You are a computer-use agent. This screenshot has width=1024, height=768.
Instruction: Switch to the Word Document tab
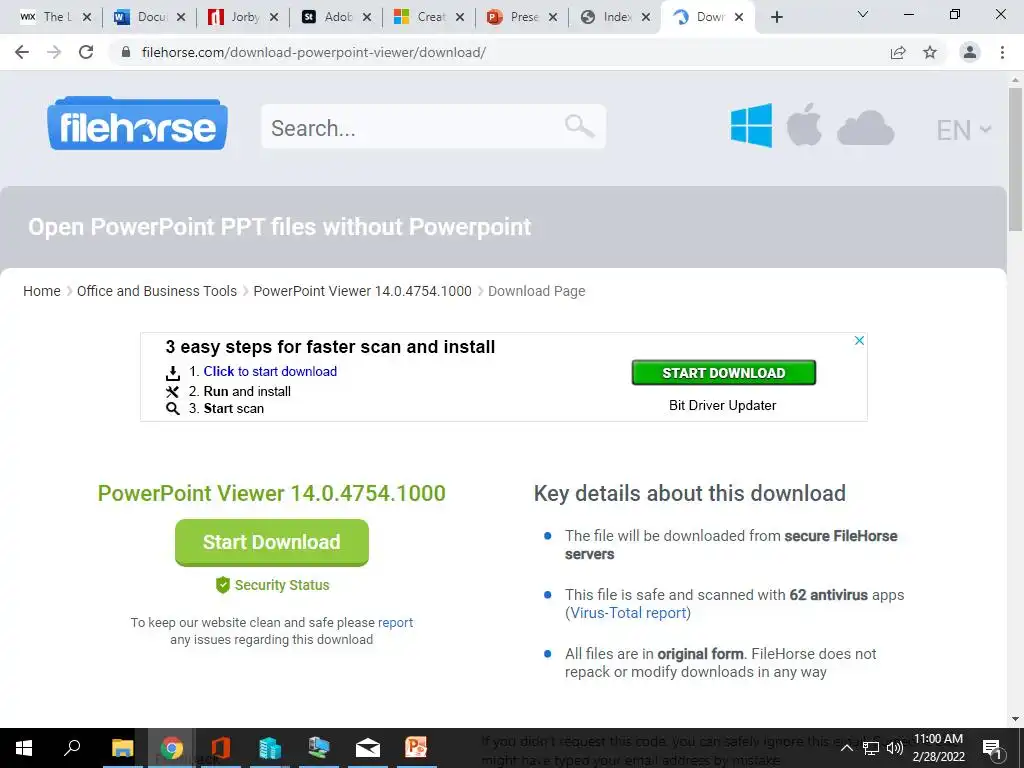coord(140,17)
